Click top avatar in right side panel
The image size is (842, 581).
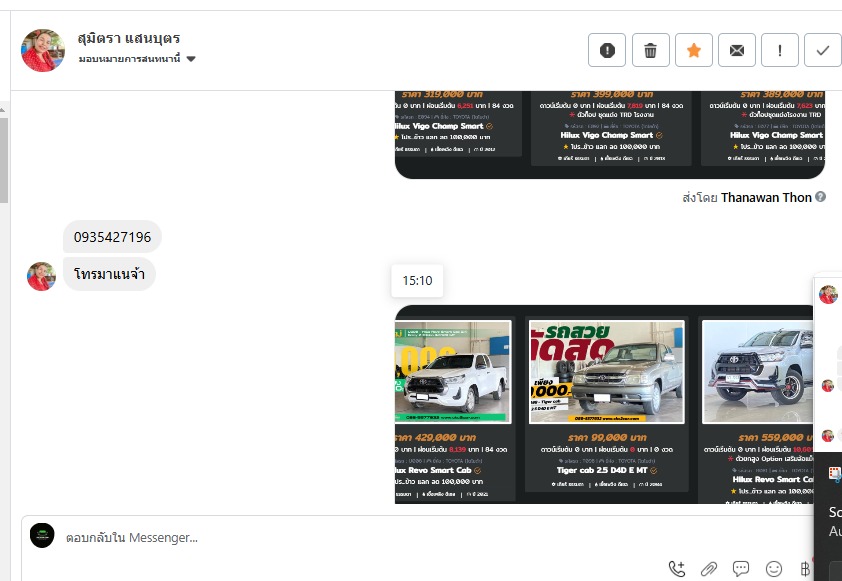click(828, 294)
